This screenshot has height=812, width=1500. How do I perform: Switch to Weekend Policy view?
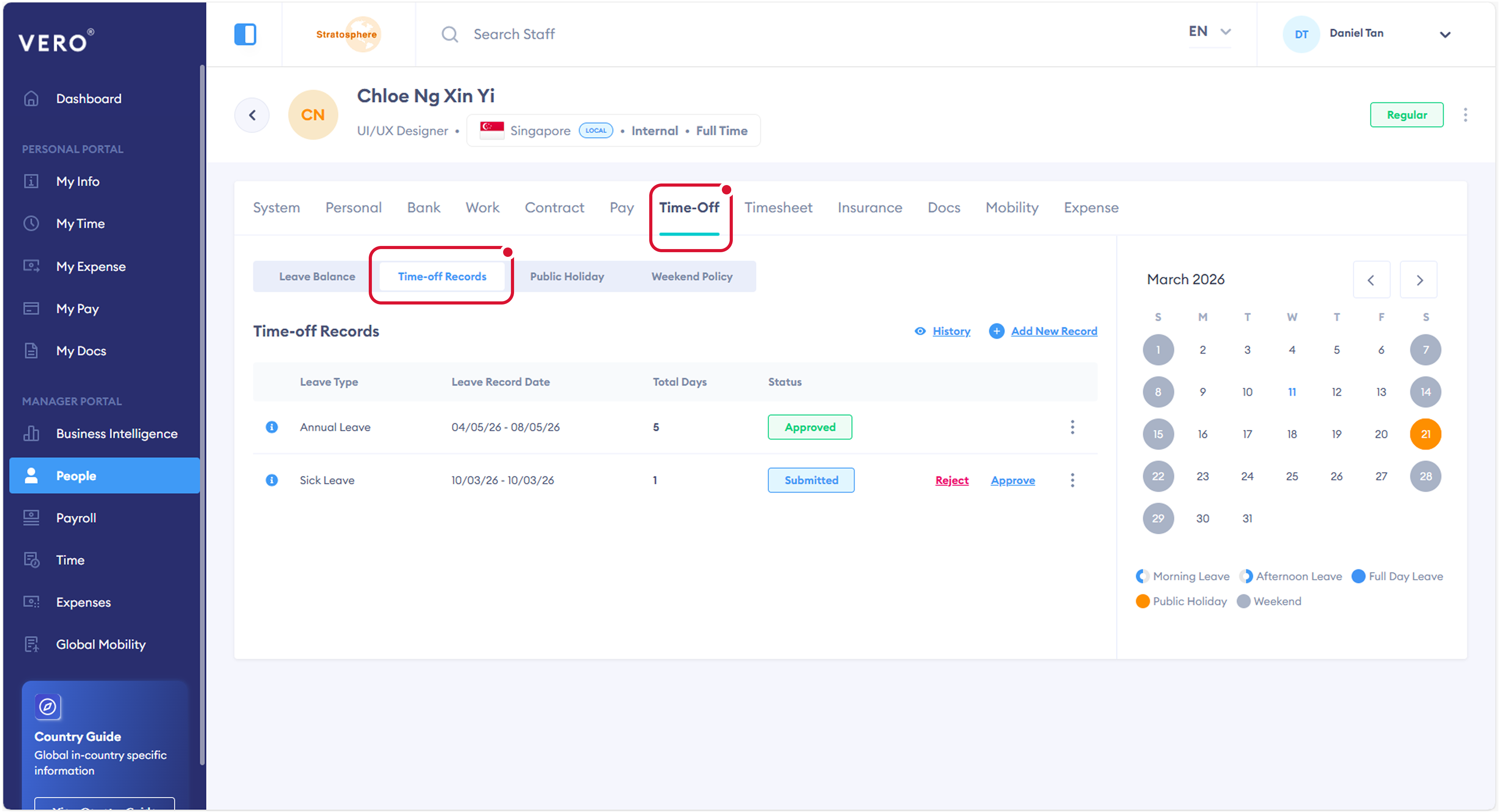[x=692, y=276]
